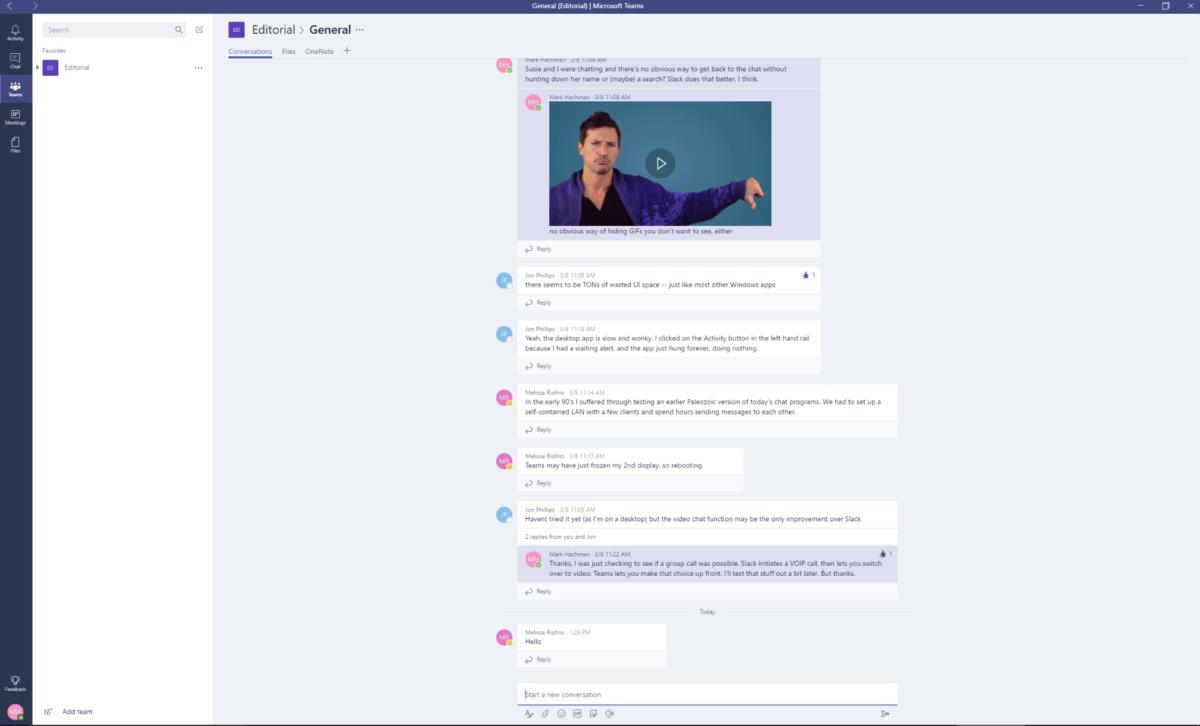Reply to Jon's wasted UI space message
The image size is (1200, 726).
coord(538,302)
